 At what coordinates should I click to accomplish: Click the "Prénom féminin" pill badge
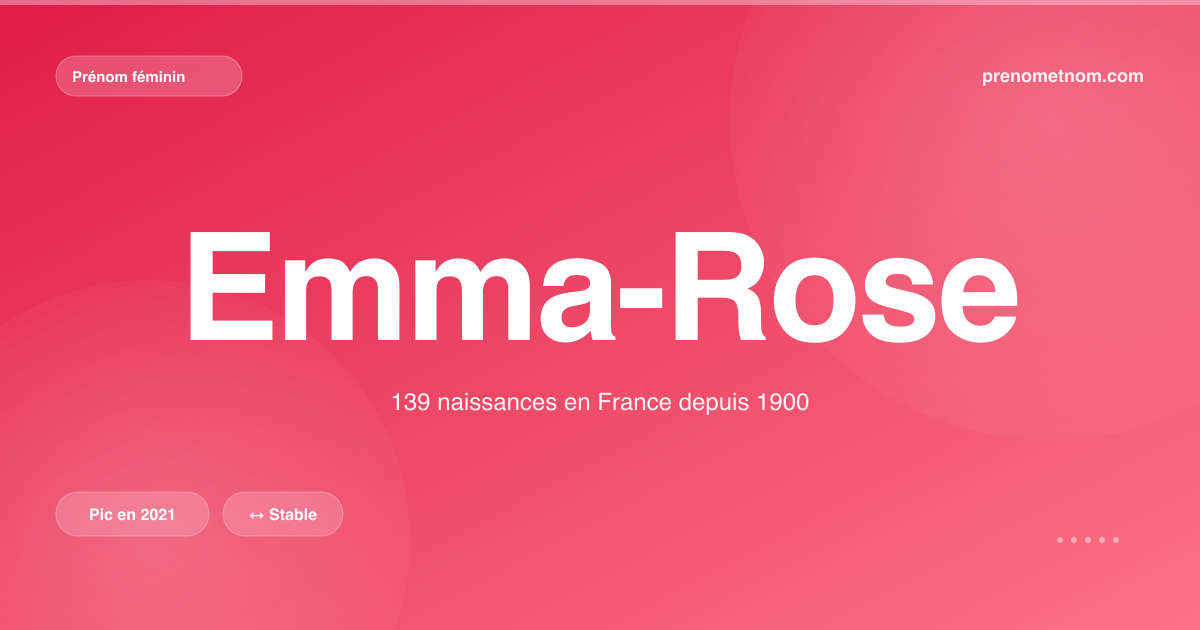[149, 76]
